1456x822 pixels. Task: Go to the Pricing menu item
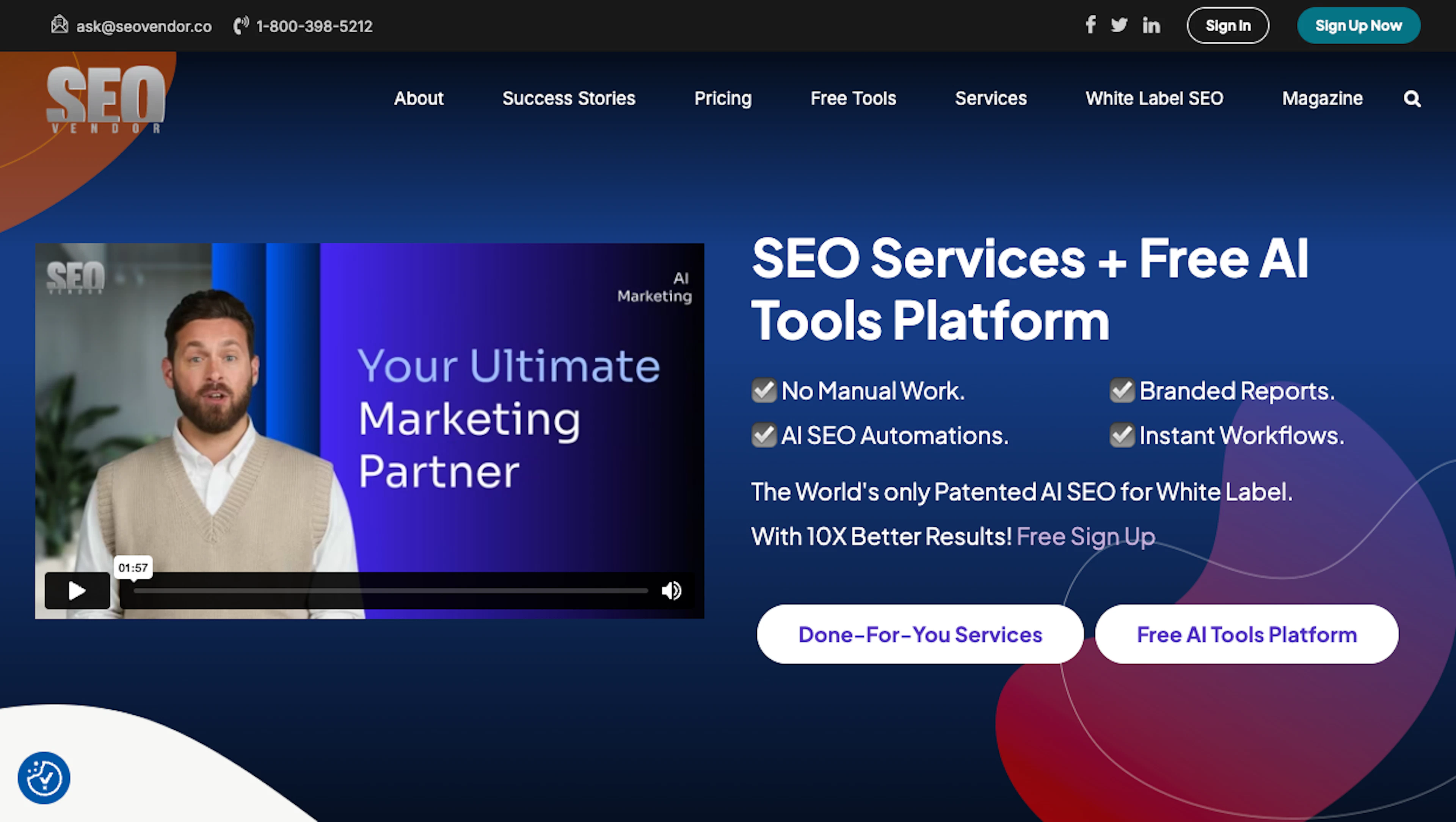[x=723, y=98]
